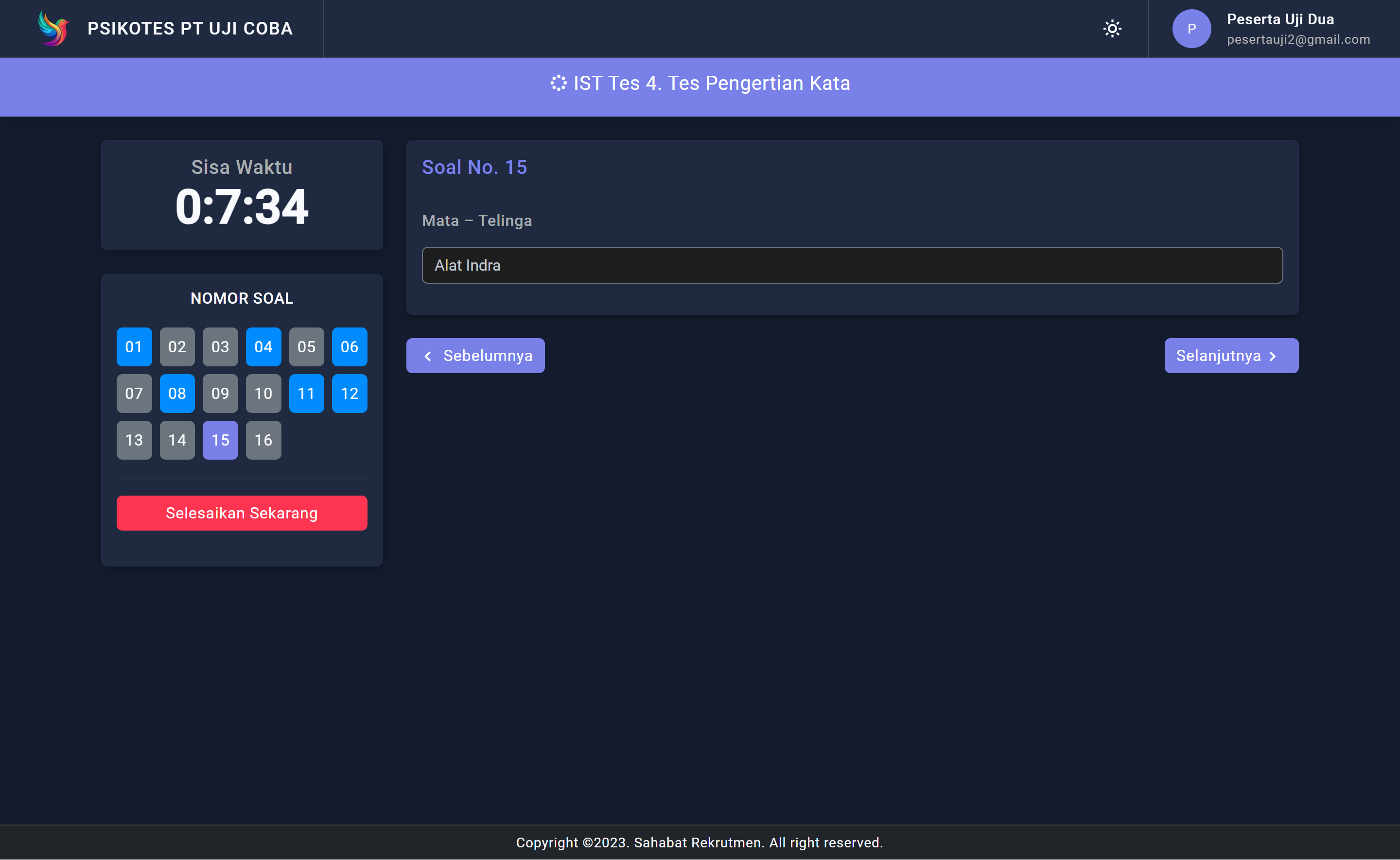This screenshot has width=1400, height=860.
Task: Click the right chevron on Selanjutnya
Action: coord(1273,356)
